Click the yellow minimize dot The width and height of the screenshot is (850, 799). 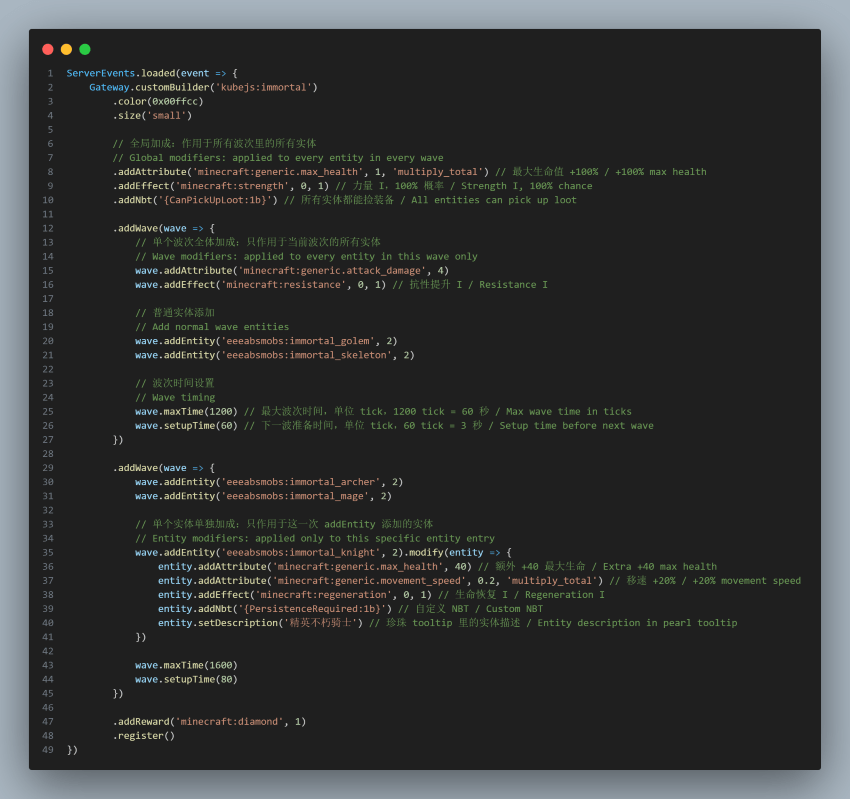click(x=66, y=49)
